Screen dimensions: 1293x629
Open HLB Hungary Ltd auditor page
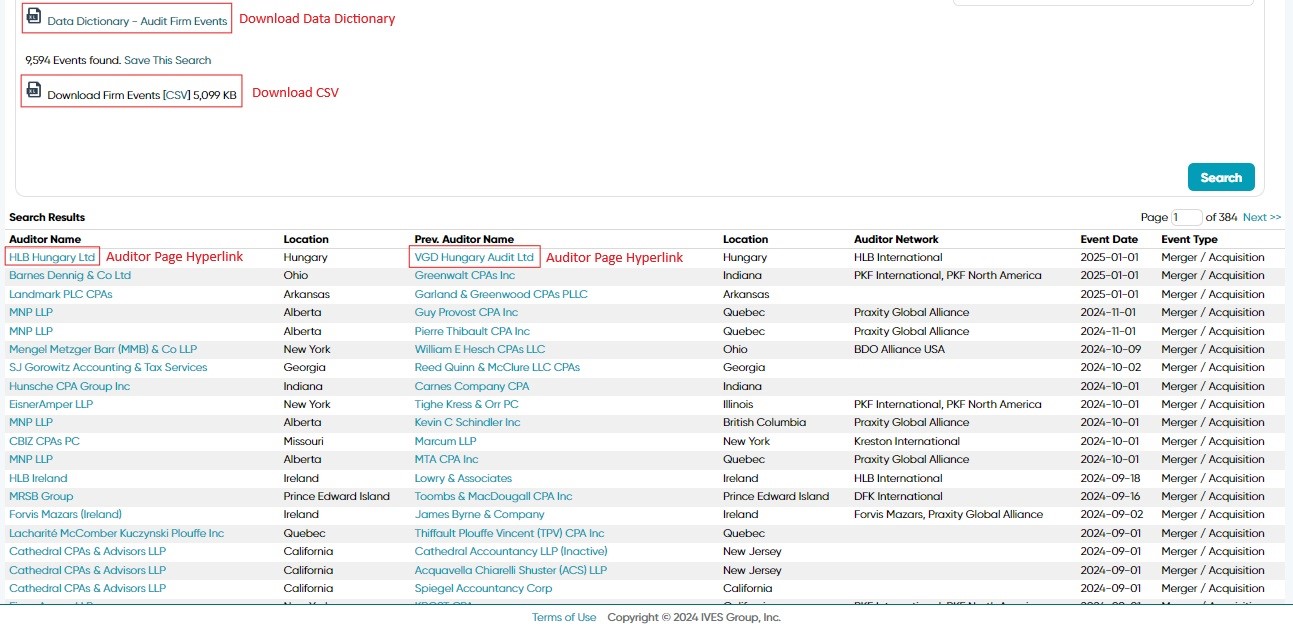point(52,257)
